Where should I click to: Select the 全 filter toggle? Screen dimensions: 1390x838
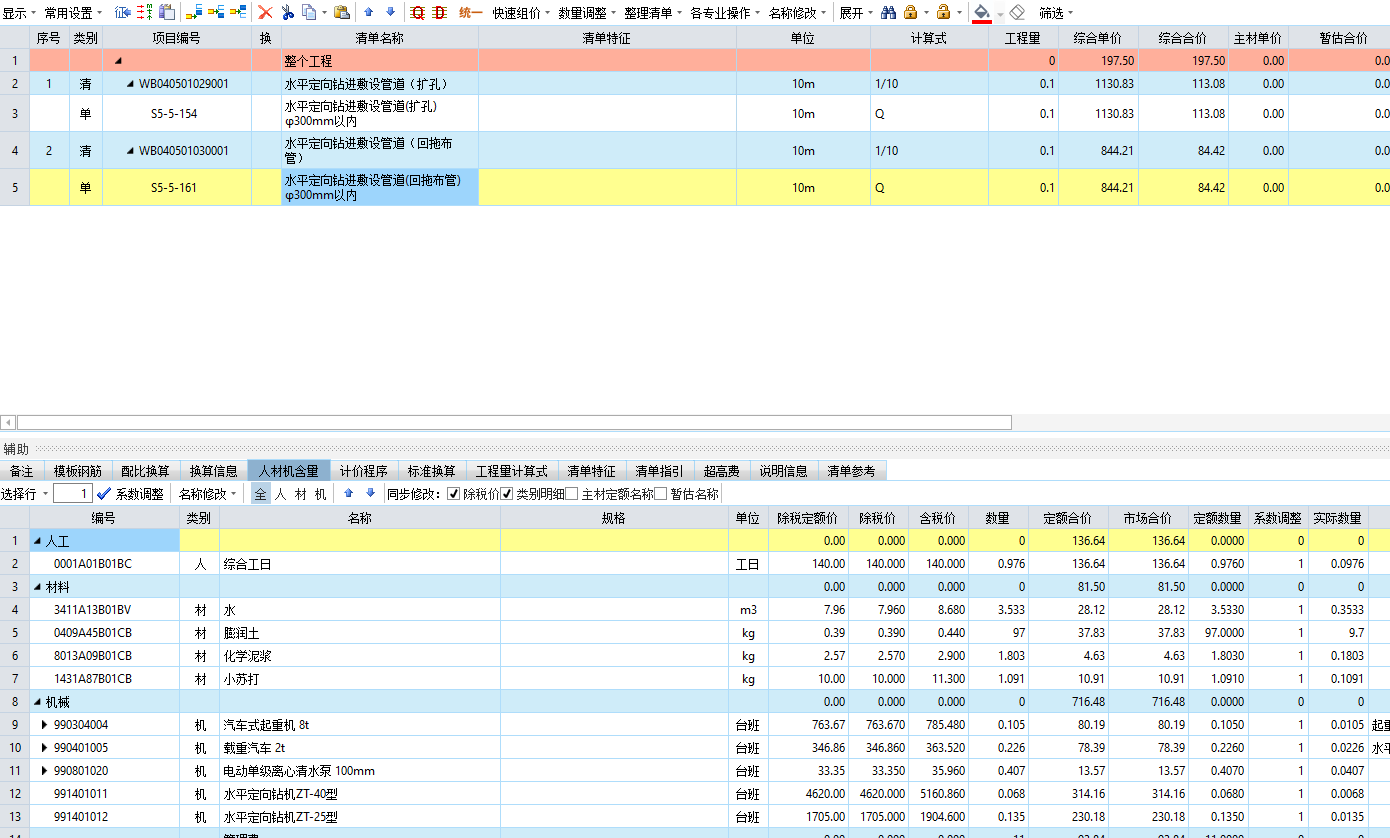pos(260,494)
